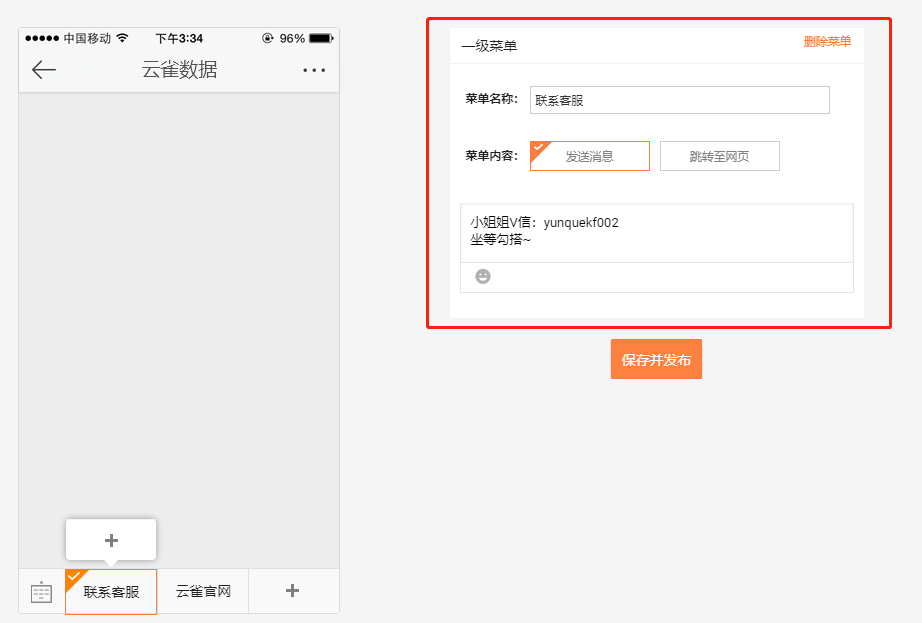
Task: Select the 发送消息 content type option
Action: [x=589, y=156]
